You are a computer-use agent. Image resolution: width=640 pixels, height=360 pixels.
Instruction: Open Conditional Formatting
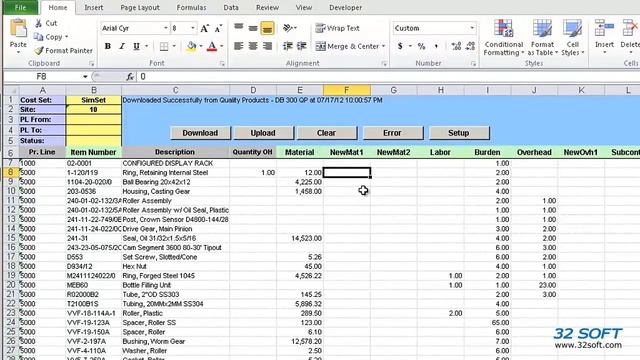[504, 38]
